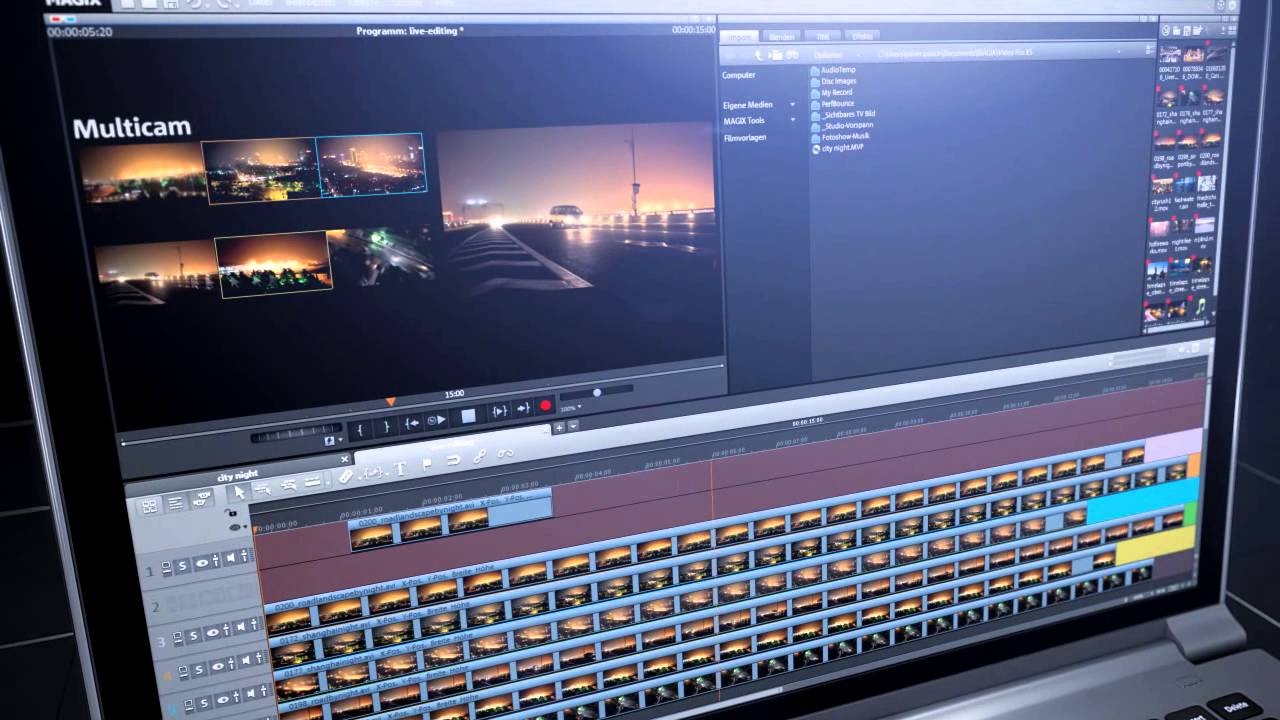Select the razor cut tool
This screenshot has width=1280, height=720.
coord(345,477)
